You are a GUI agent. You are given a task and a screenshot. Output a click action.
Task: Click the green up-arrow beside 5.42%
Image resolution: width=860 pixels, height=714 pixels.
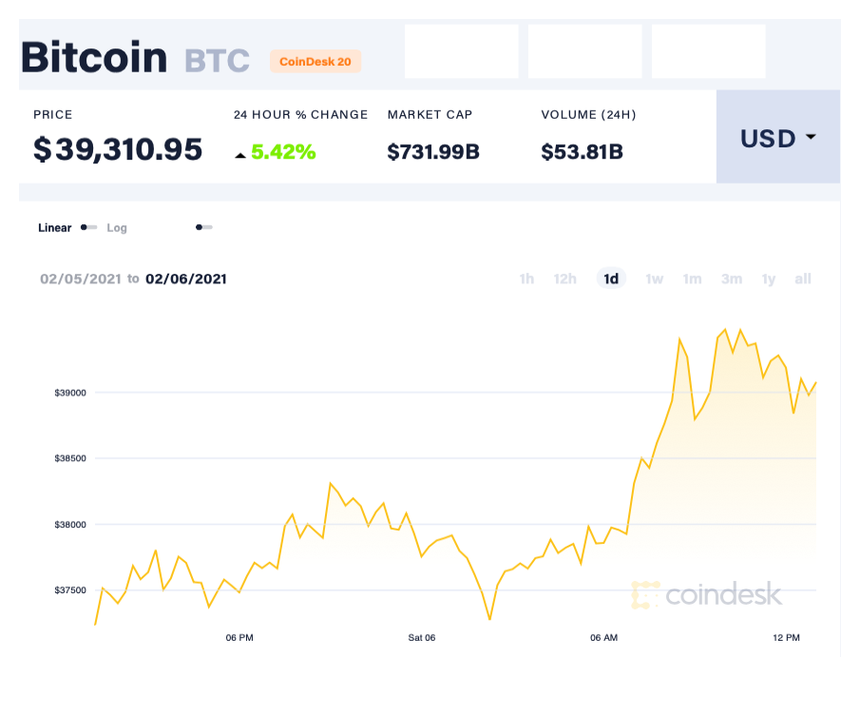click(240, 155)
